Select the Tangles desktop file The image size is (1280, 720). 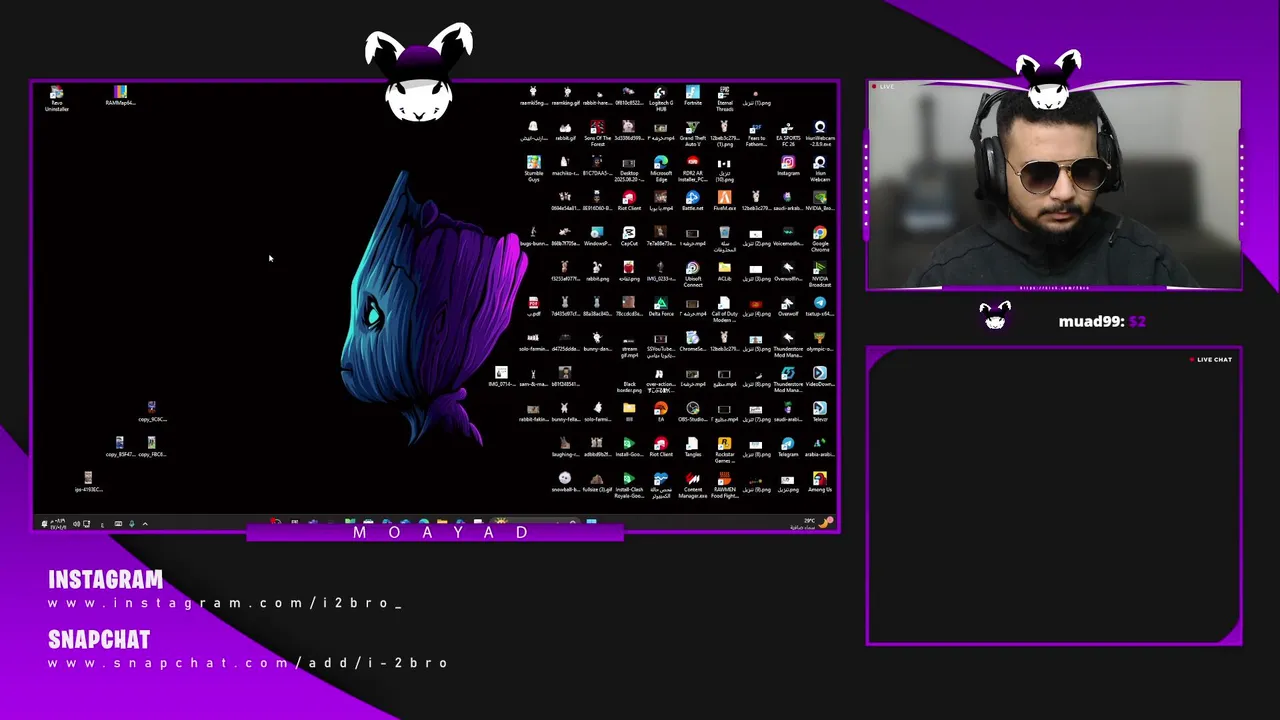click(x=693, y=446)
